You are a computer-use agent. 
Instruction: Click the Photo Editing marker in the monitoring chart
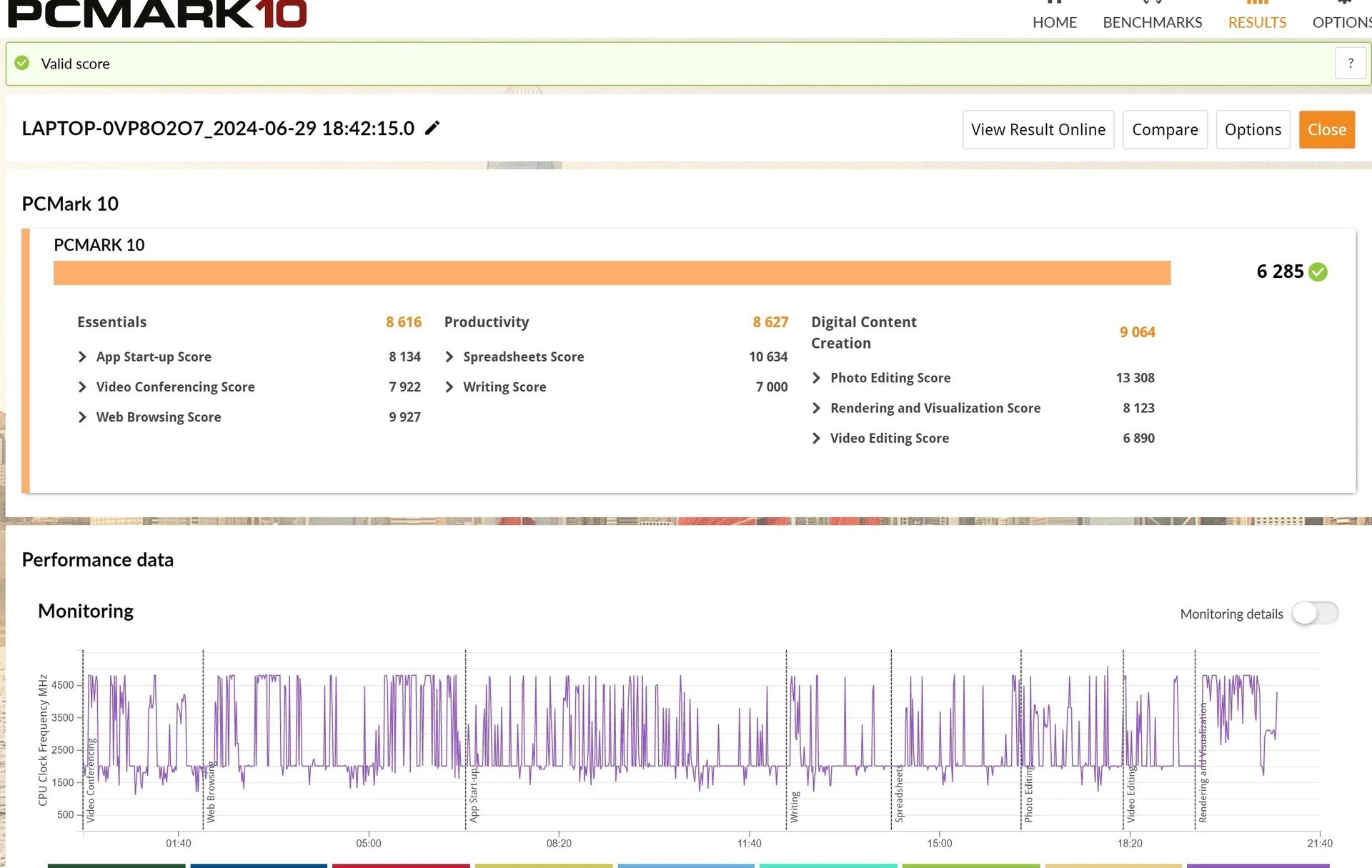(x=1028, y=794)
